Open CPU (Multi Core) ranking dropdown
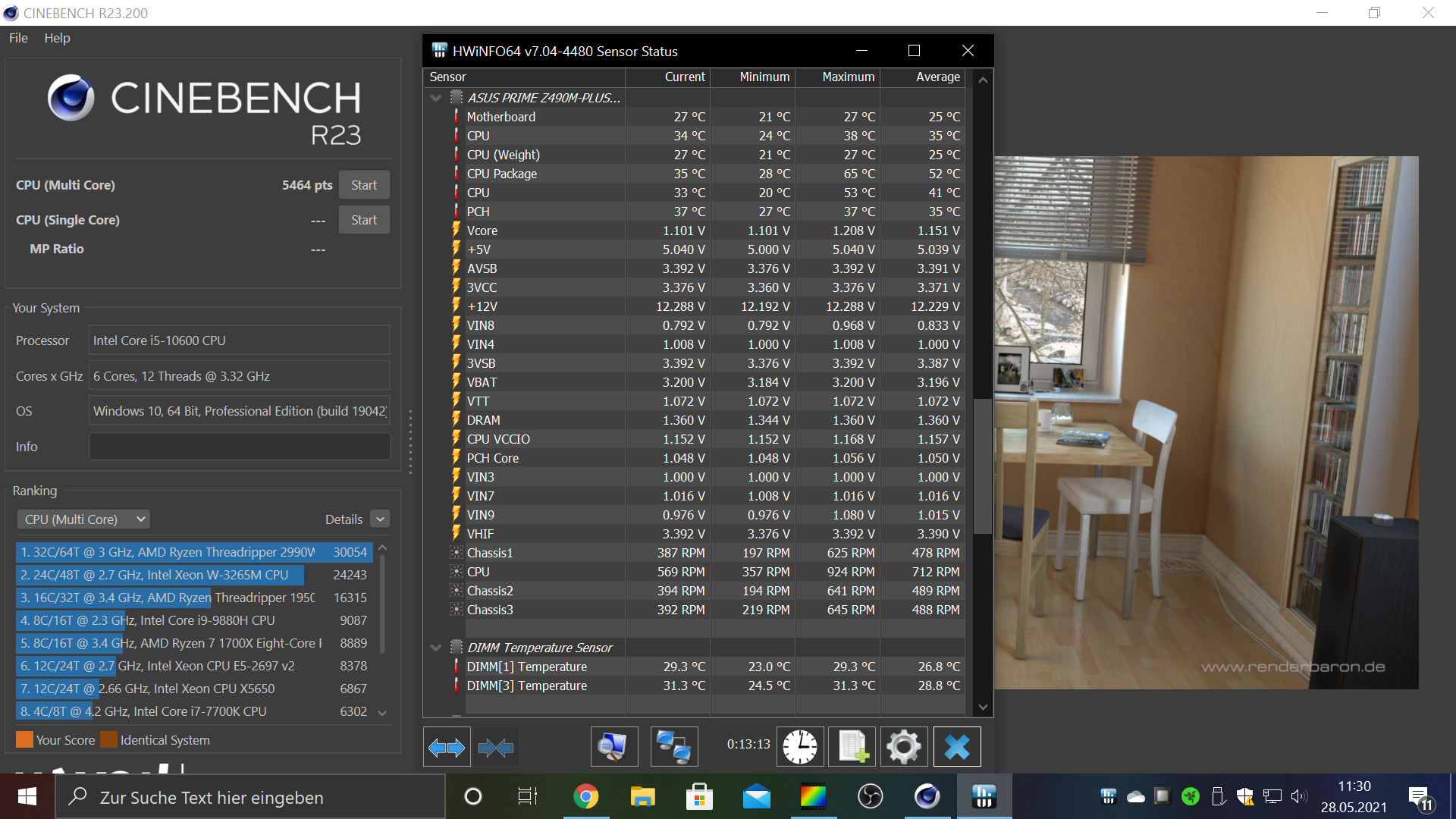 (x=83, y=519)
